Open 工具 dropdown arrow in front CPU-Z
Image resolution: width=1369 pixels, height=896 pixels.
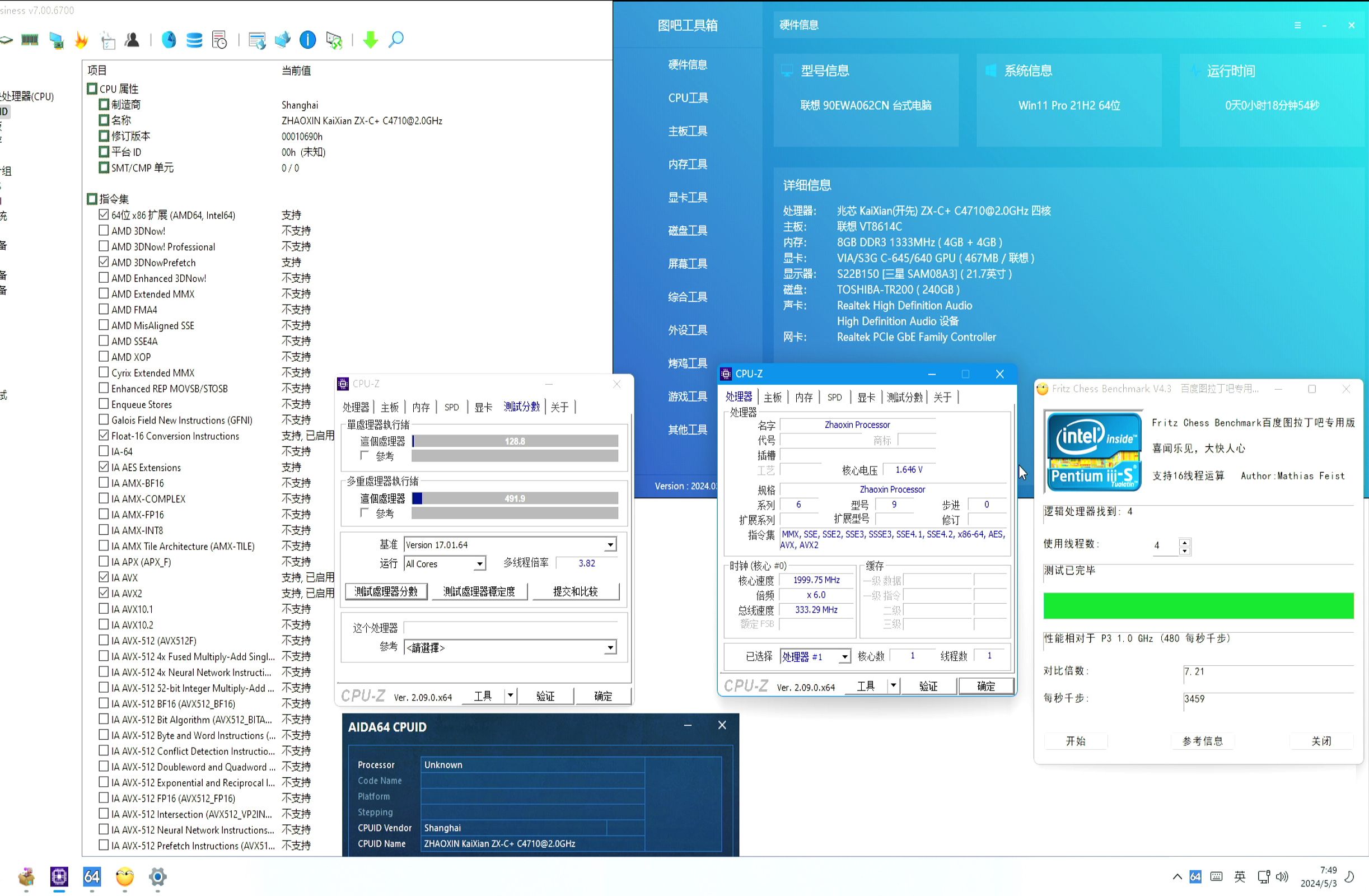pos(893,685)
